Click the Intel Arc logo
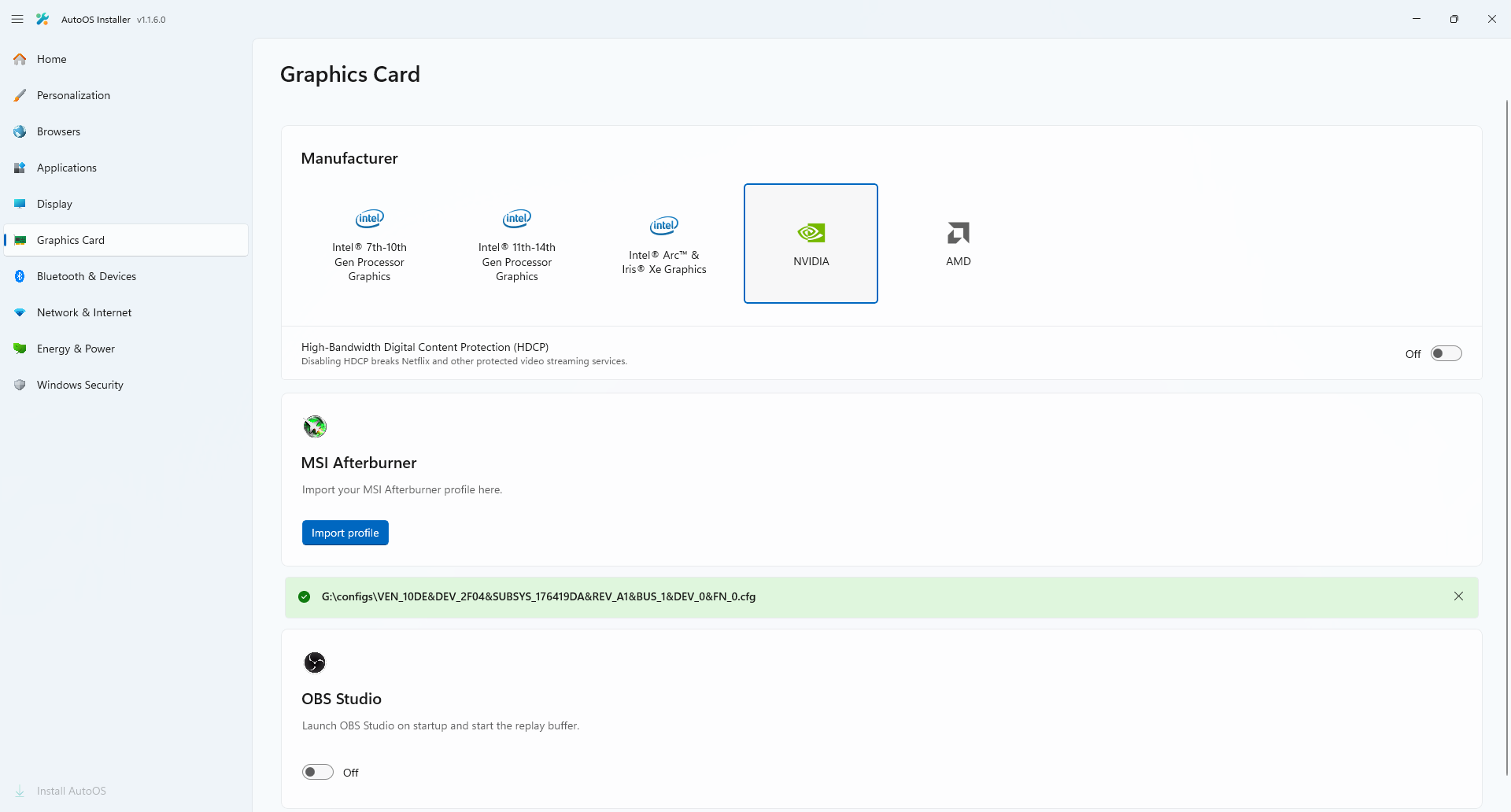 coord(664,226)
